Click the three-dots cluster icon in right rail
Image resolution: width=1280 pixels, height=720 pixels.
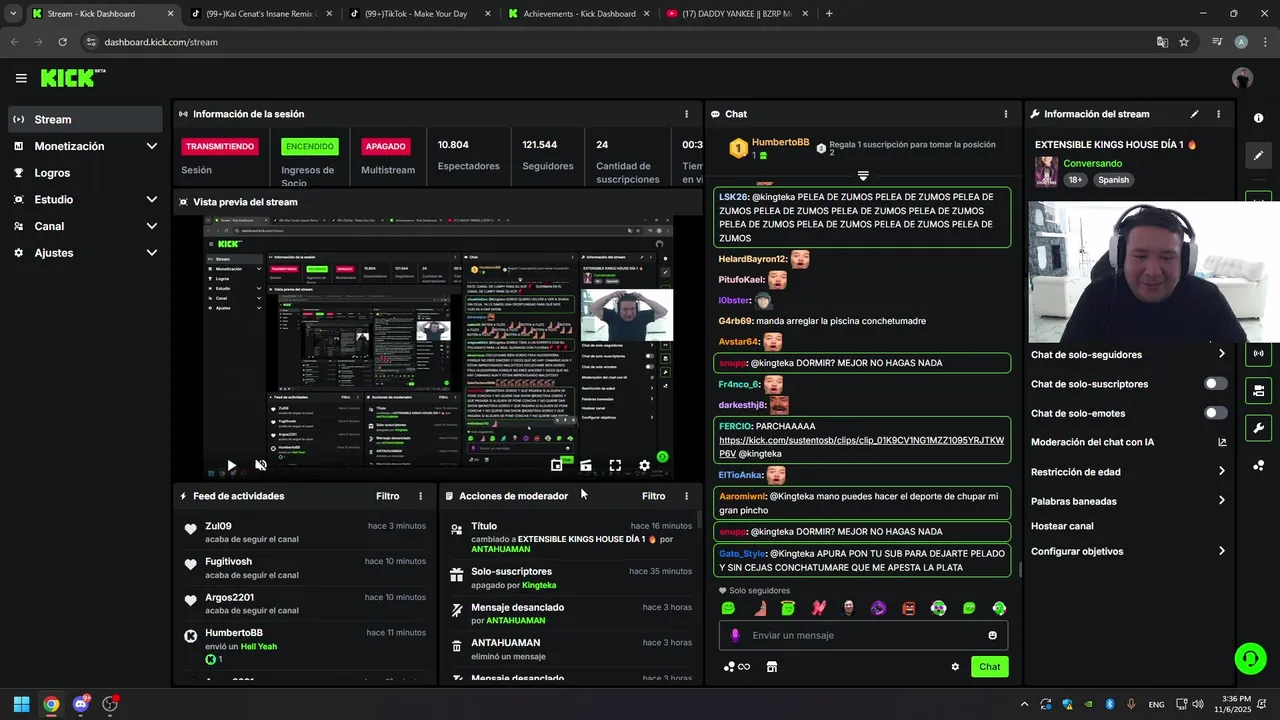1258,466
